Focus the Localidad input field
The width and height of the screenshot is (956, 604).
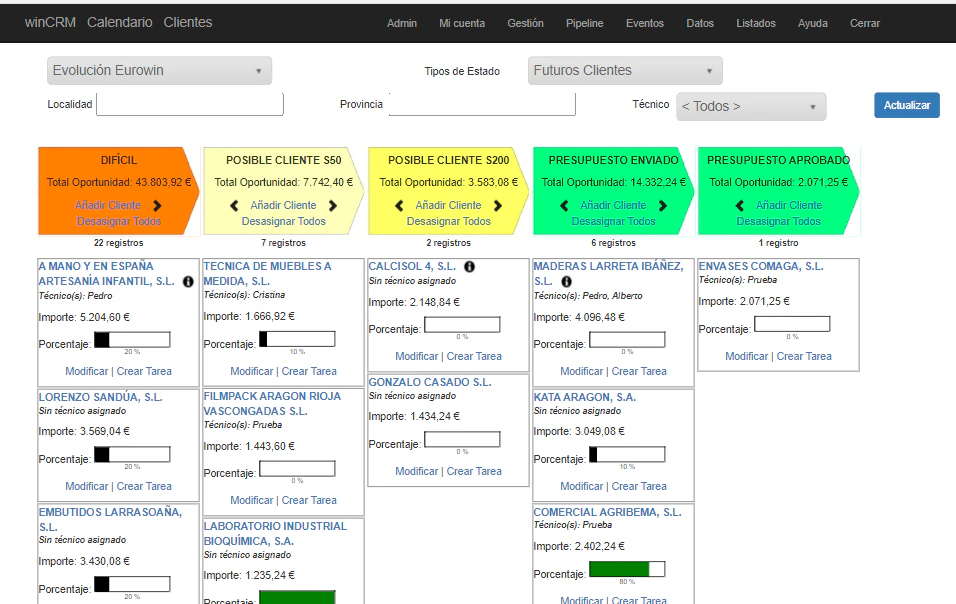[x=190, y=104]
